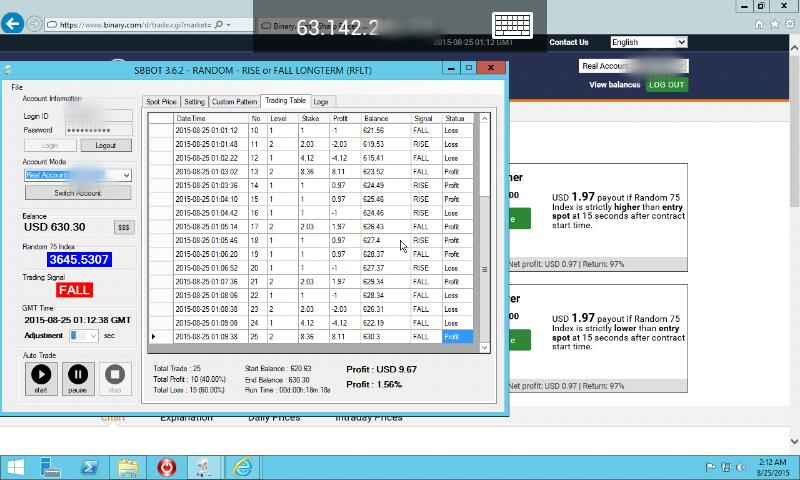
Task: Click the Logout button
Action: pyautogui.click(x=106, y=145)
